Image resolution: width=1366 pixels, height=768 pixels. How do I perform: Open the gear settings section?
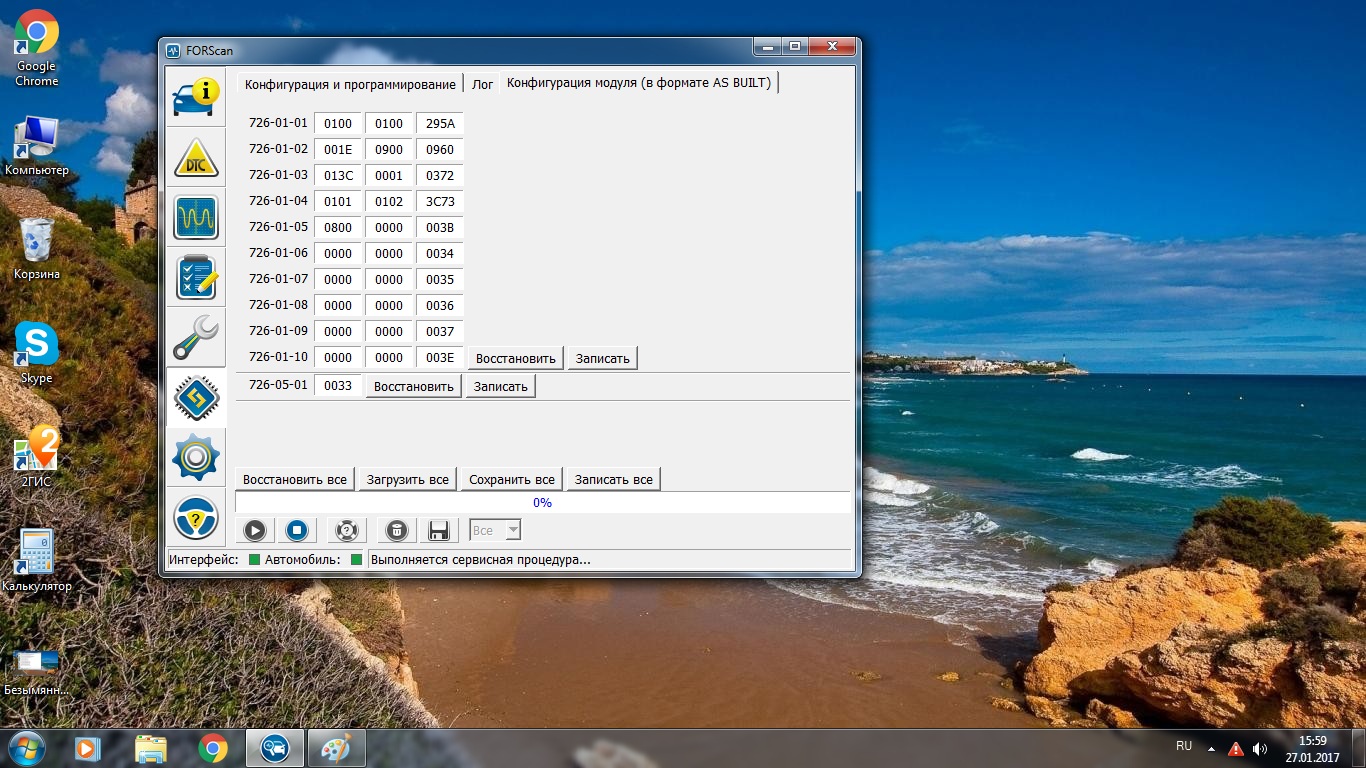196,457
